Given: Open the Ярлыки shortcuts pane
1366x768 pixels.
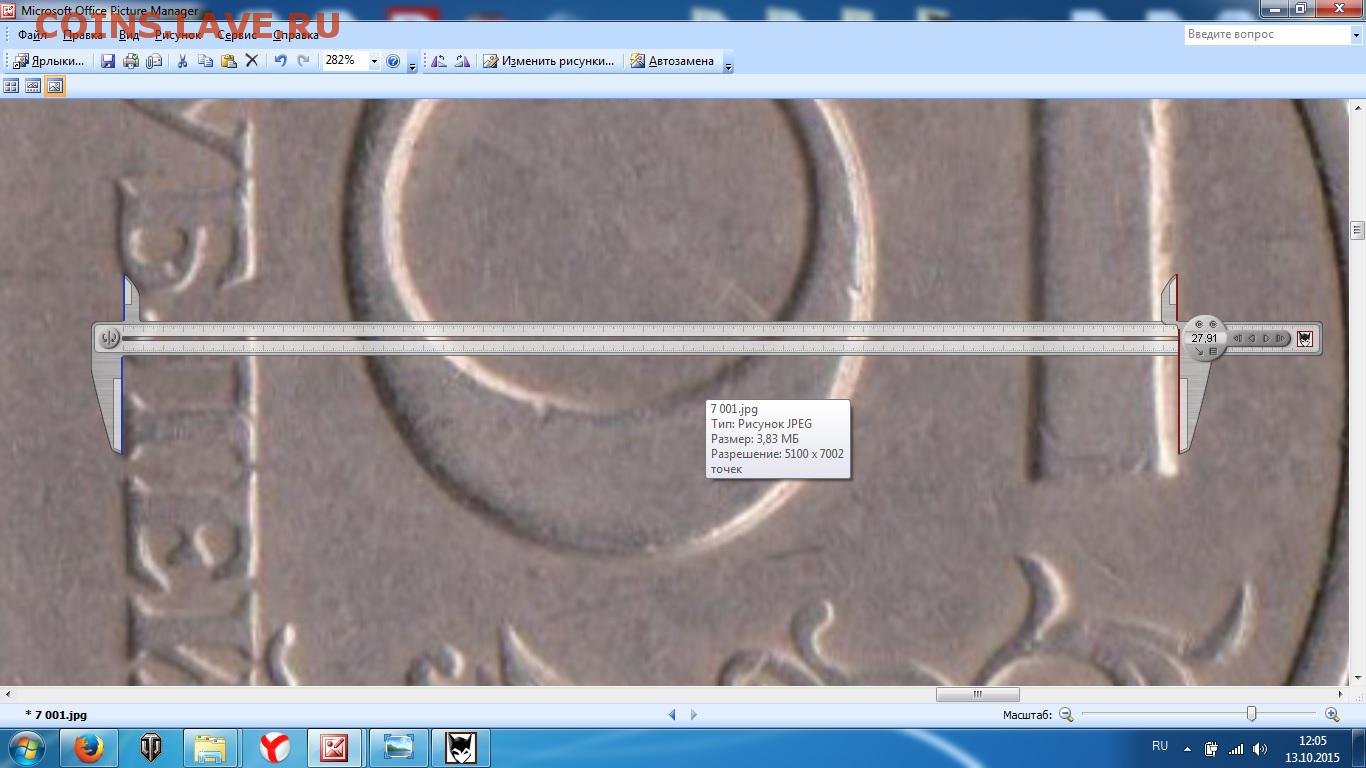Looking at the screenshot, I should click(50, 61).
